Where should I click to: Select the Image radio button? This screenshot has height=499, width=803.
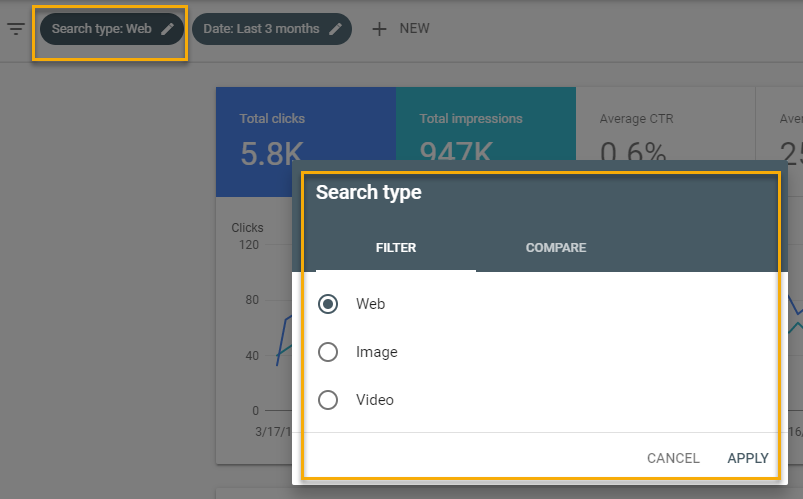[x=327, y=352]
